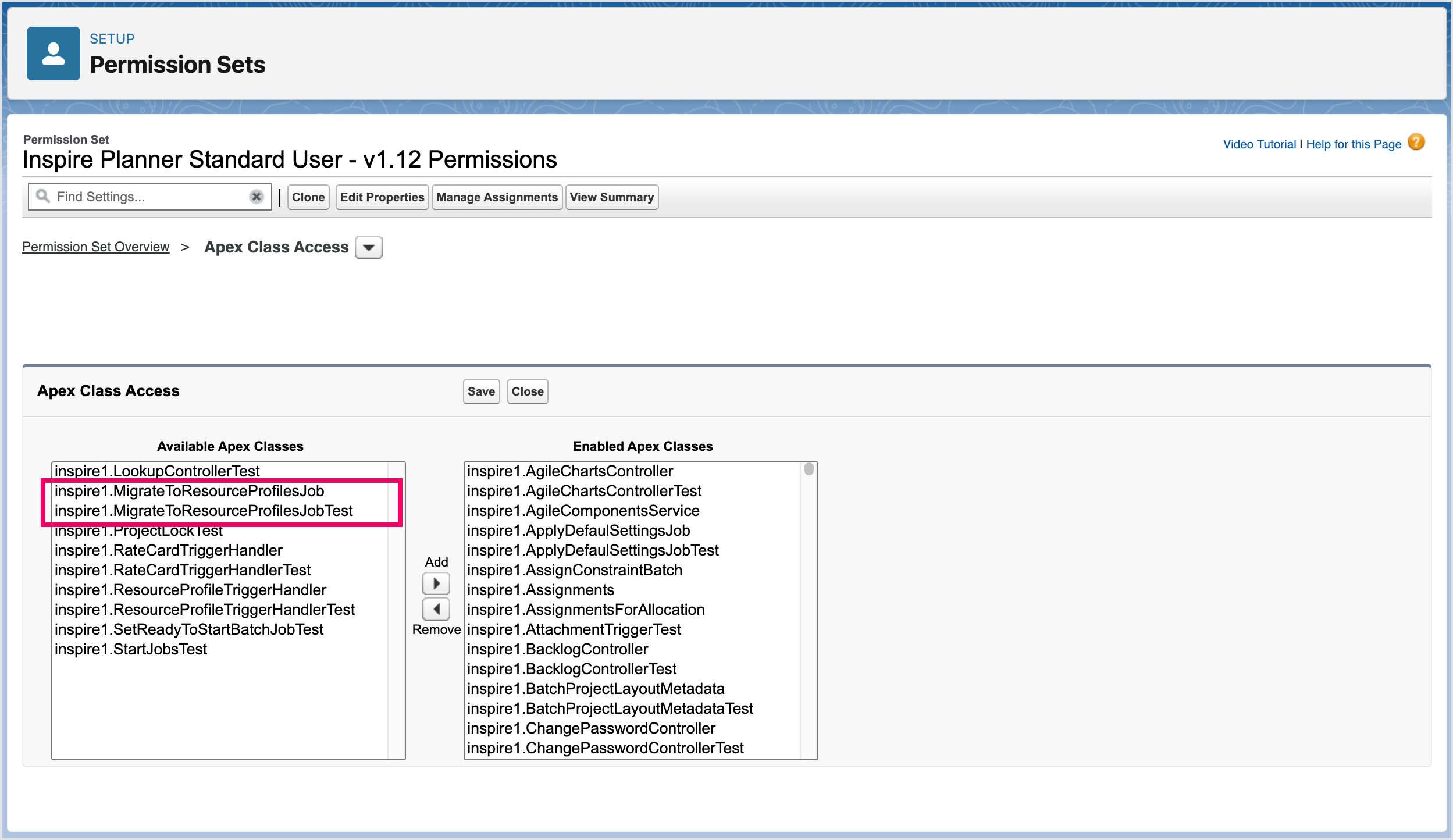Viewport: 1453px width, 840px height.
Task: Select inspire1.ApplyDefaulSettingsJobTest
Action: click(633, 550)
